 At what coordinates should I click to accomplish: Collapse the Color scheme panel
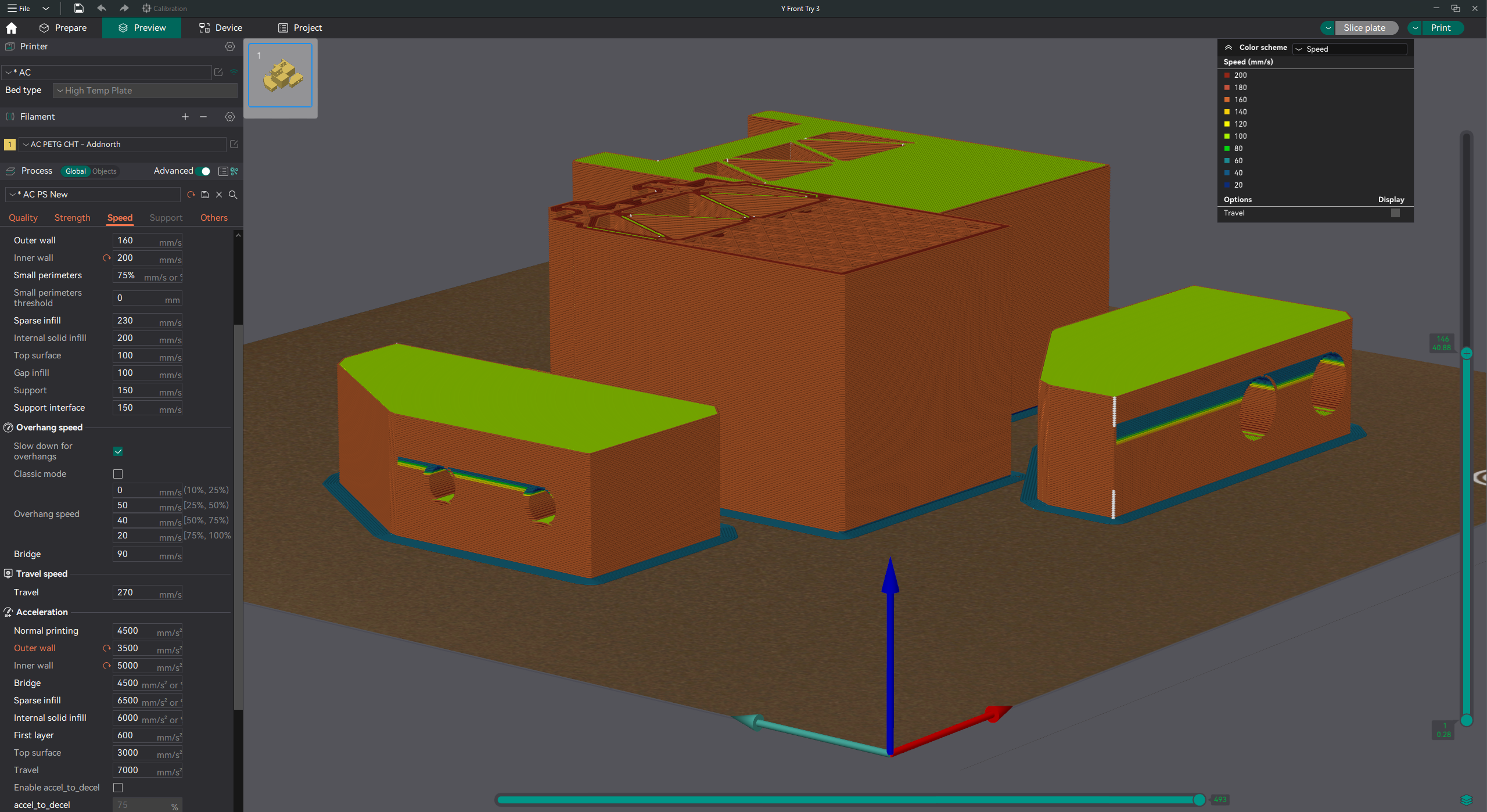[1229, 47]
